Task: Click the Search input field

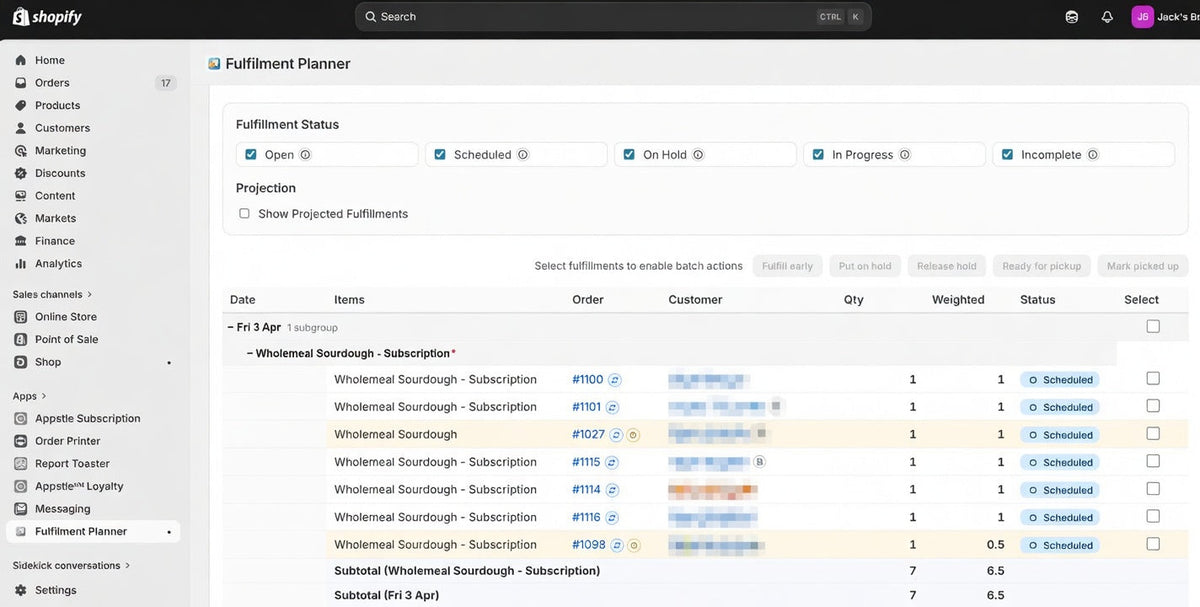Action: (x=613, y=16)
